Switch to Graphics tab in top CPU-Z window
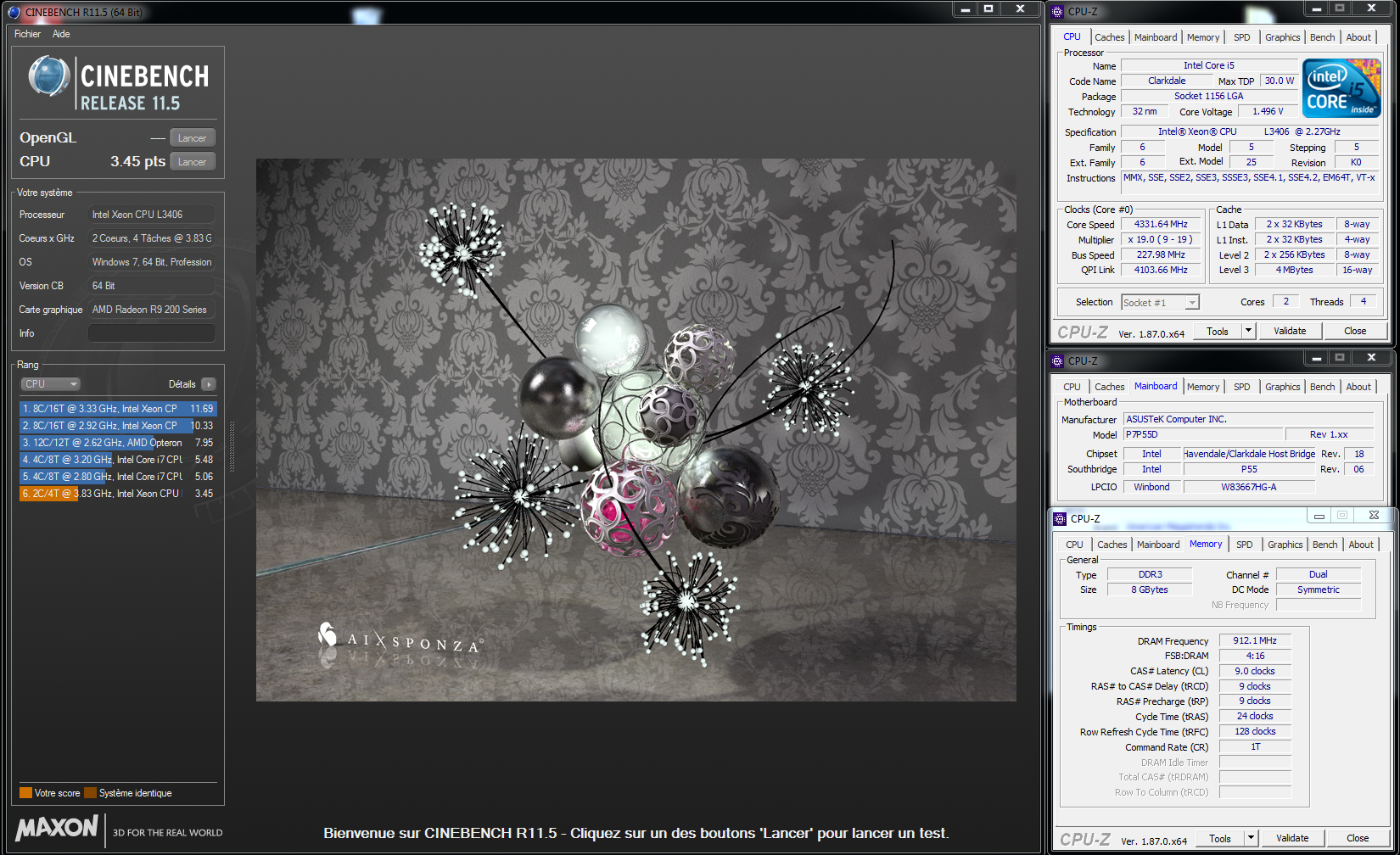This screenshot has width=1400, height=855. pyautogui.click(x=1282, y=37)
